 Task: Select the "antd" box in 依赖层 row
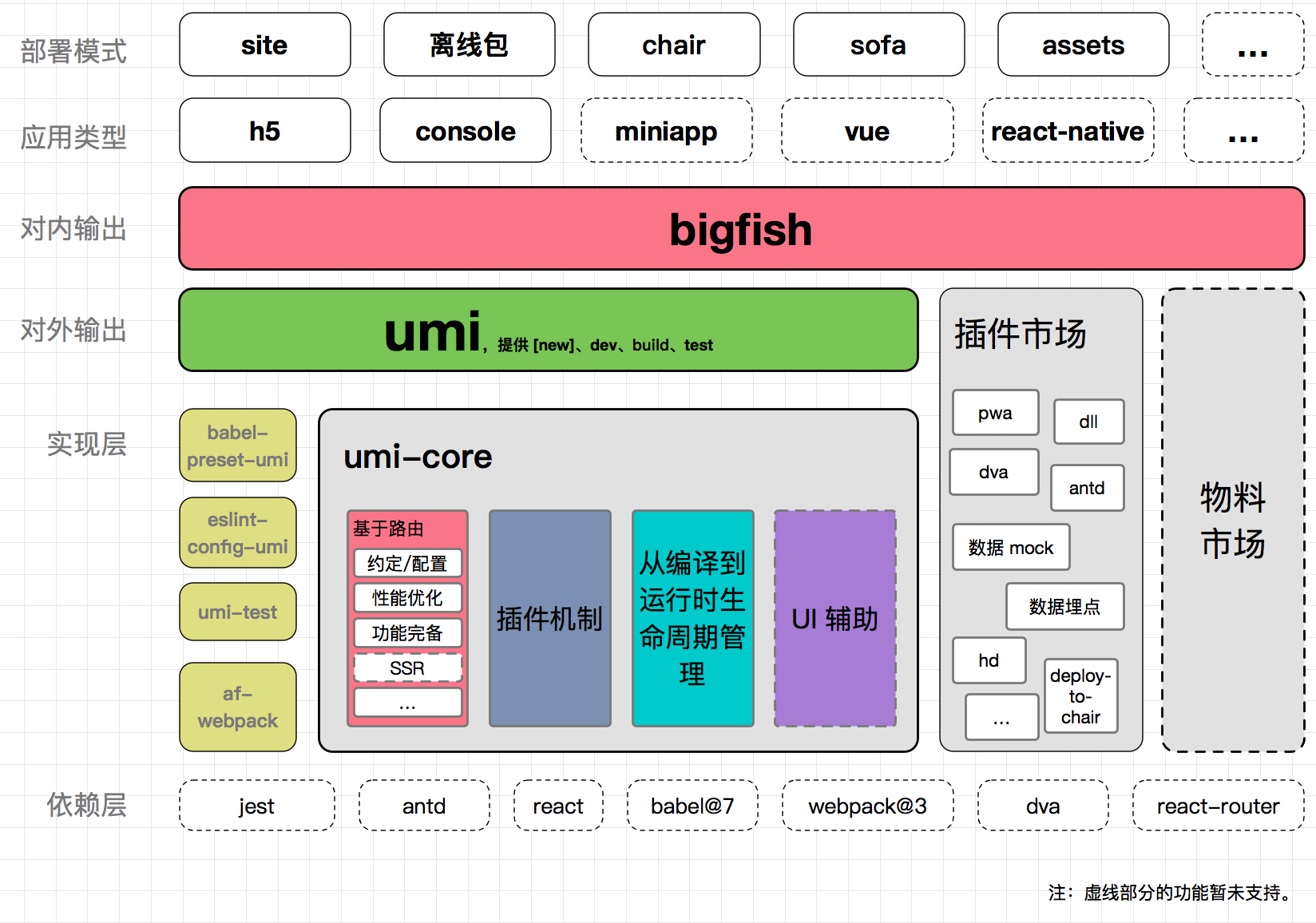pyautogui.click(x=424, y=806)
